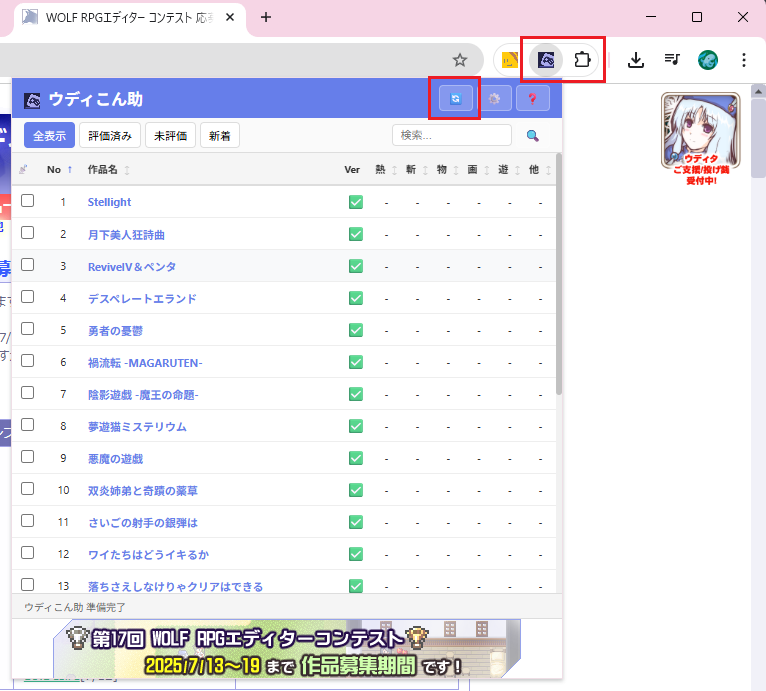The height and width of the screenshot is (691, 766).
Task: Click the magnifier search icon
Action: pyautogui.click(x=532, y=135)
